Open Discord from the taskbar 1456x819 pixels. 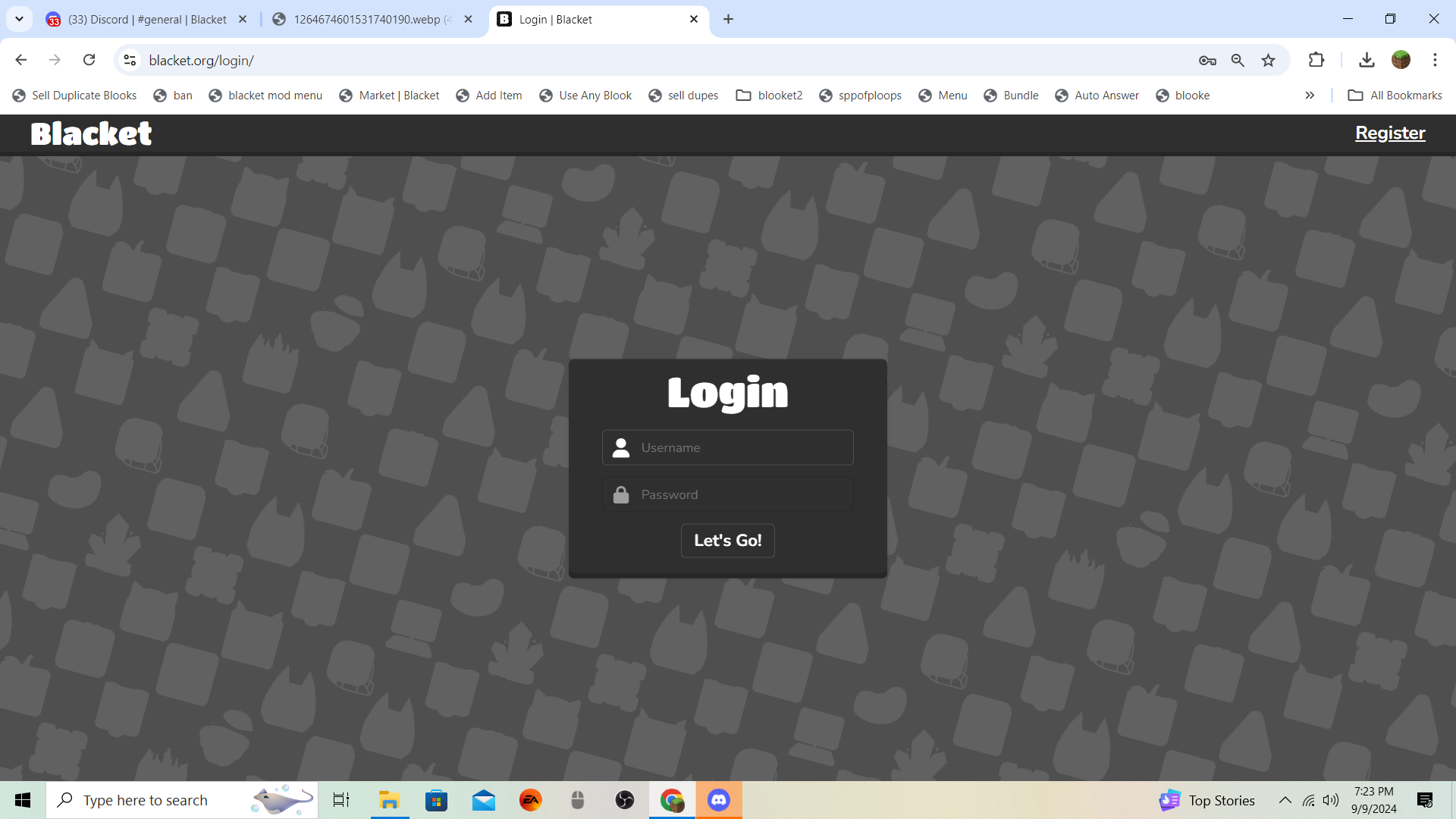[718, 800]
